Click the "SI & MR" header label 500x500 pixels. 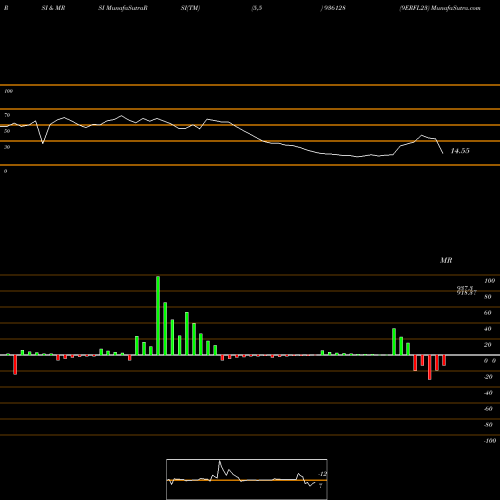coord(53,8)
